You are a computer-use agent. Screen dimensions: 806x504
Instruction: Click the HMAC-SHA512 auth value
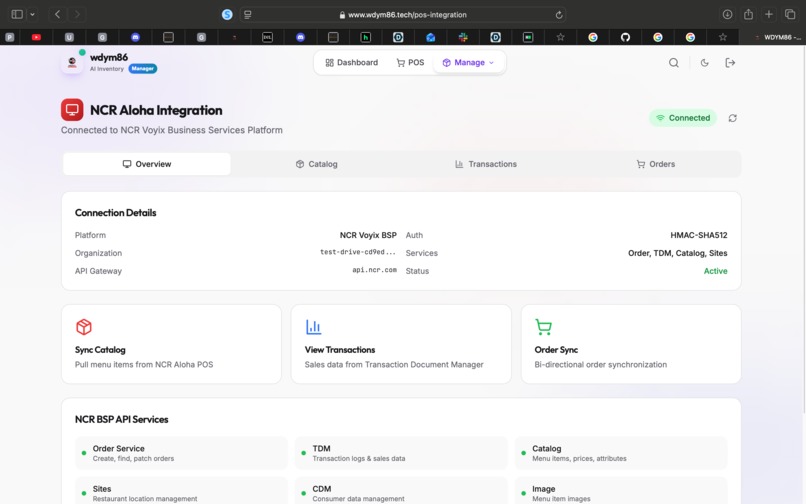[699, 235]
